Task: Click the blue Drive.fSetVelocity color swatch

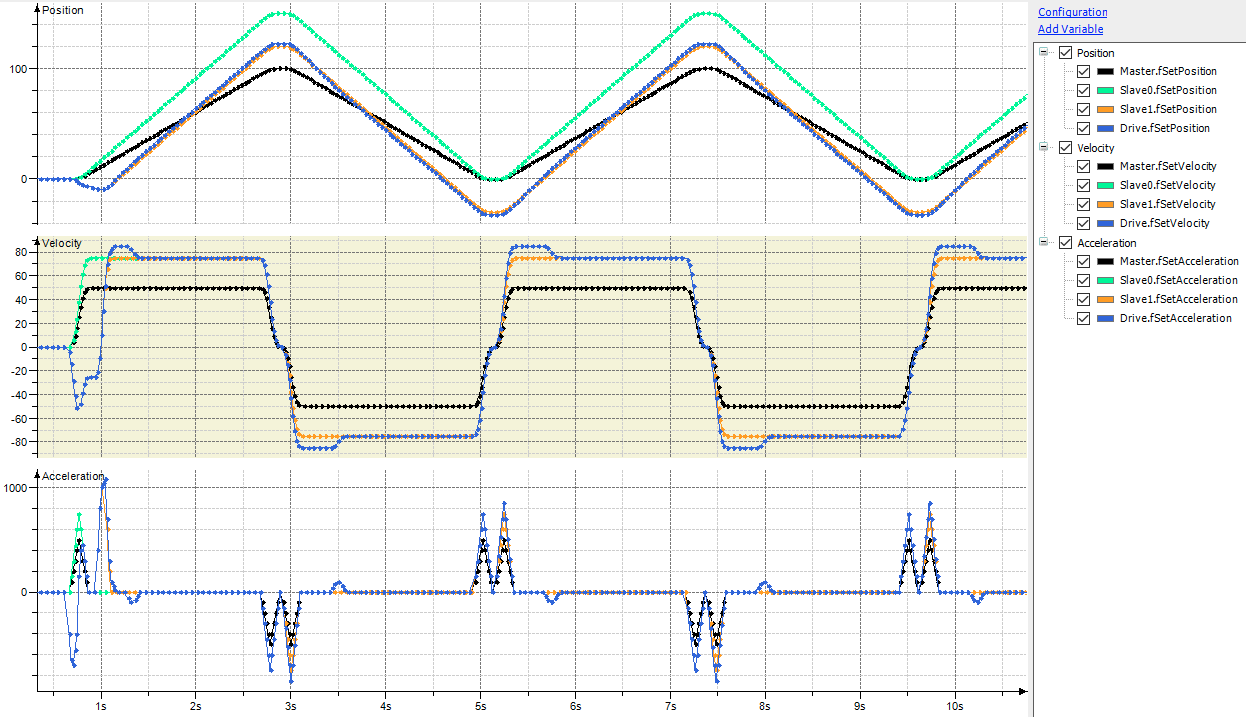Action: 1105,224
